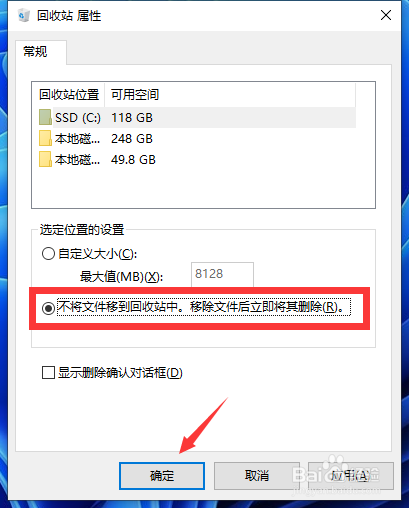
Task: Click the 最大值(MB) input field
Action: [222, 274]
